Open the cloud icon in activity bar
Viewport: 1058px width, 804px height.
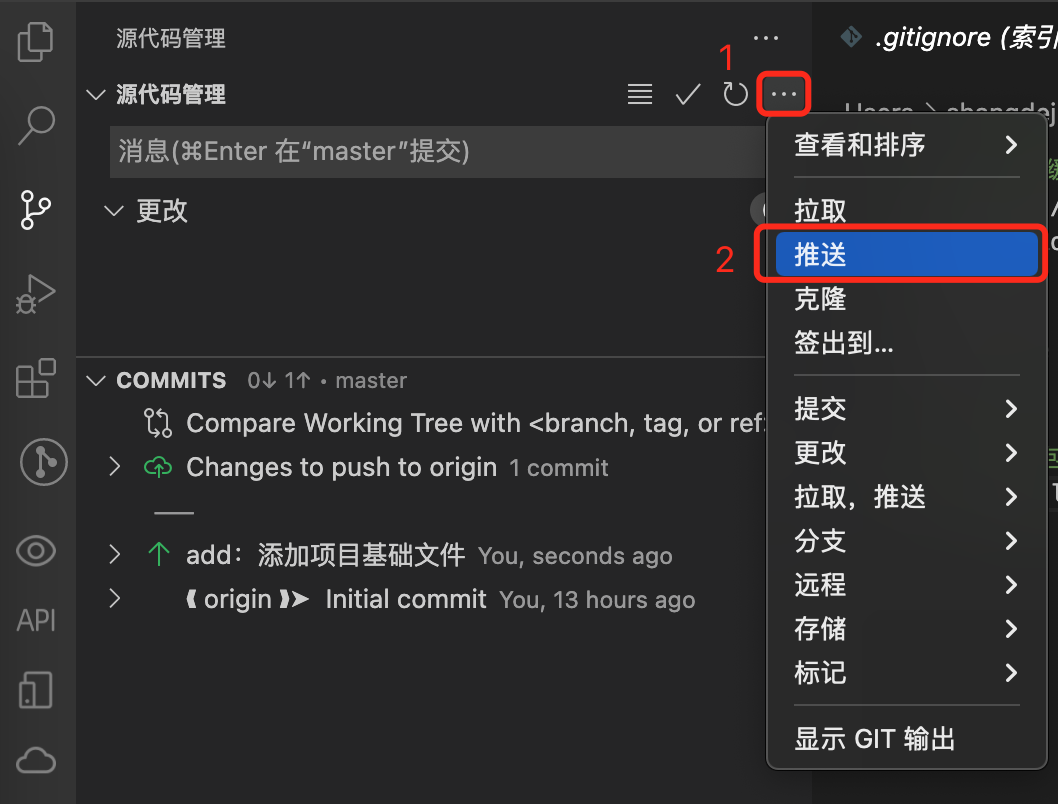click(36, 761)
